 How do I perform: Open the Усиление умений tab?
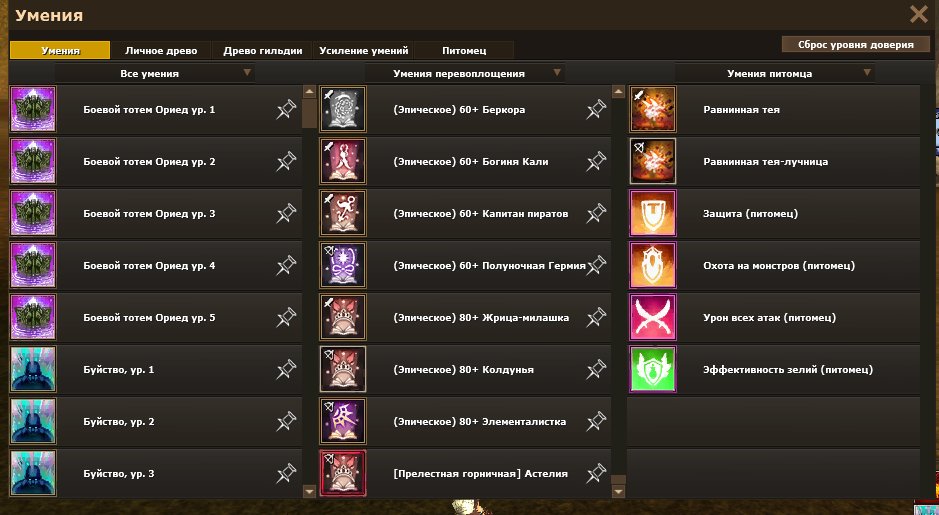[x=364, y=50]
